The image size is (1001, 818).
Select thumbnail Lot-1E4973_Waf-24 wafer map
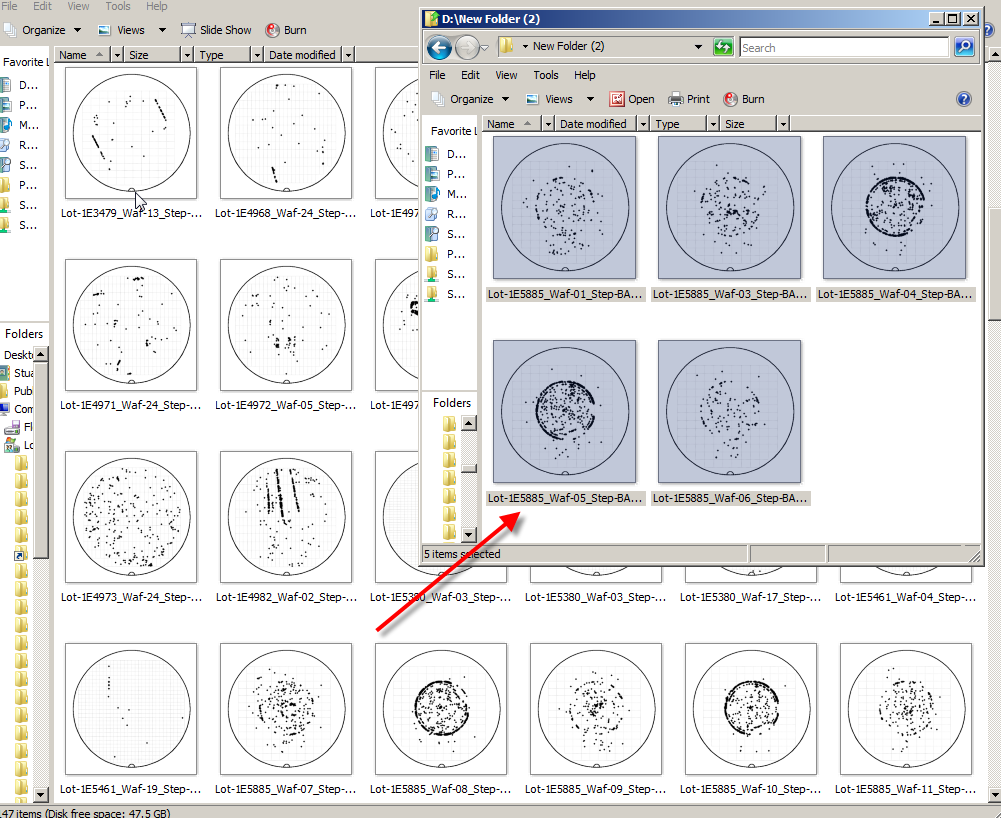[x=131, y=517]
